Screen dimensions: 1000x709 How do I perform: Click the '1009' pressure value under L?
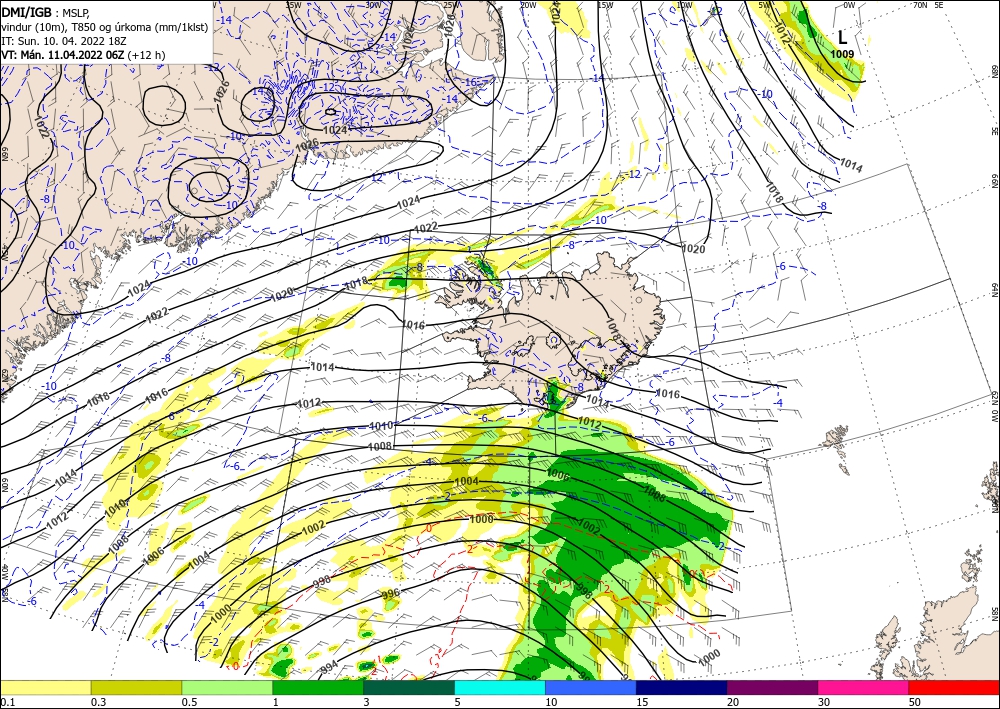click(x=842, y=54)
